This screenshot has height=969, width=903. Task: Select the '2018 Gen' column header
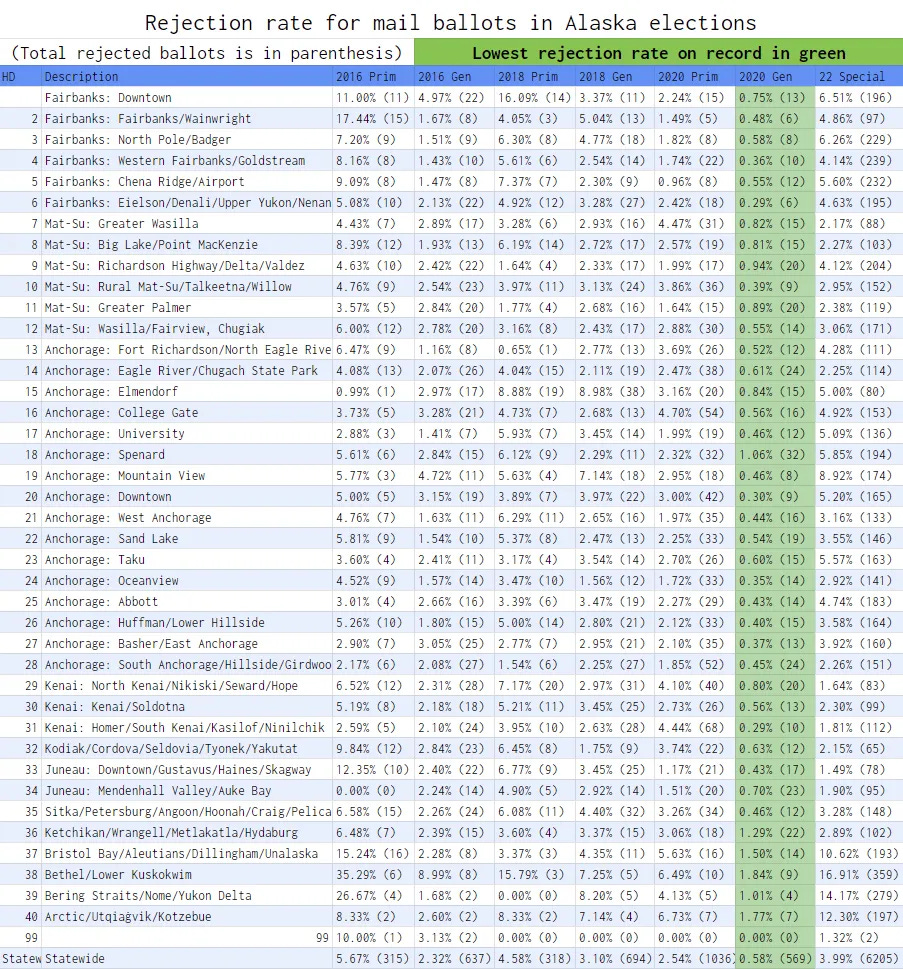pyautogui.click(x=614, y=77)
